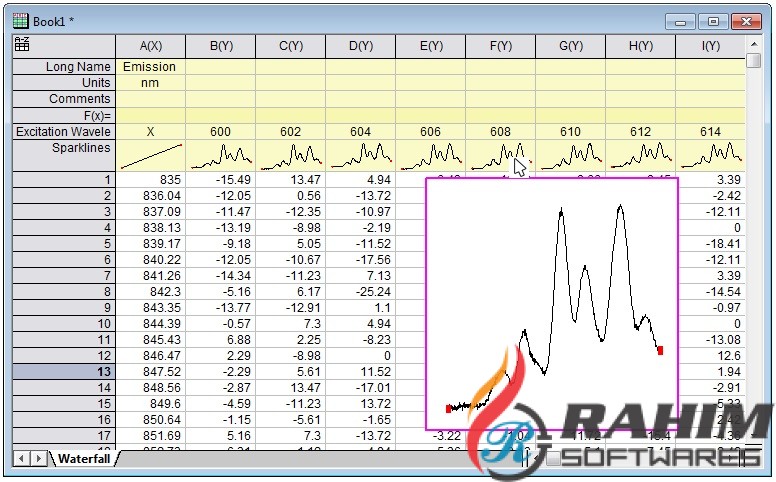Click the vertical scrollbar thumb
The width and height of the screenshot is (776, 482).
754,60
